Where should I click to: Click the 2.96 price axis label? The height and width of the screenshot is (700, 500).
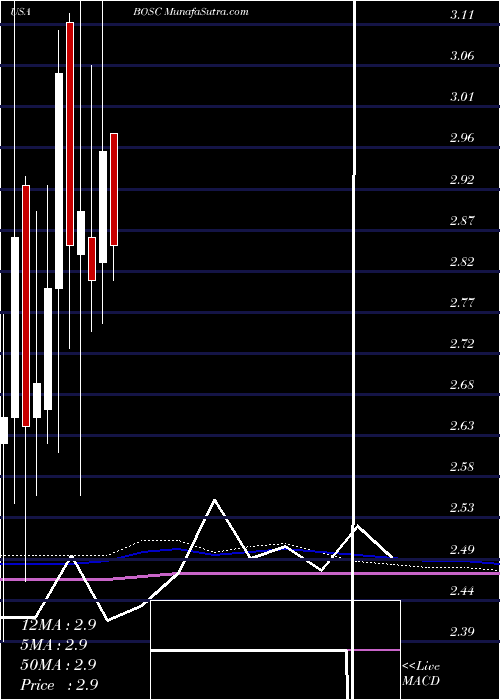[461, 138]
